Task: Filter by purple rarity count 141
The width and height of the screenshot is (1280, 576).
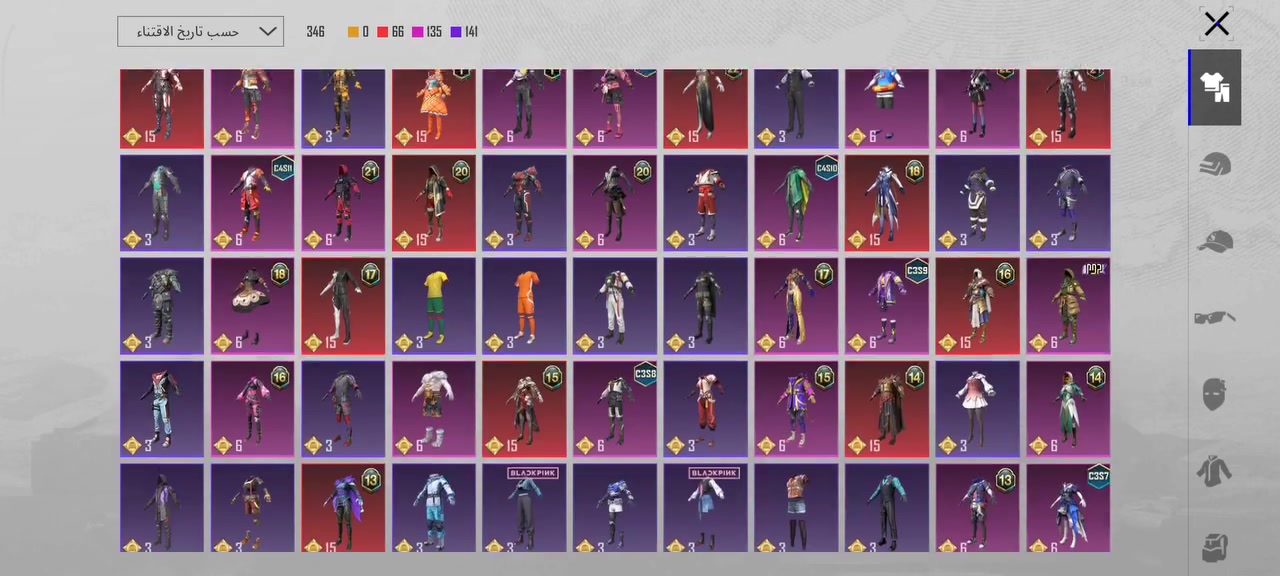Action: [x=464, y=32]
